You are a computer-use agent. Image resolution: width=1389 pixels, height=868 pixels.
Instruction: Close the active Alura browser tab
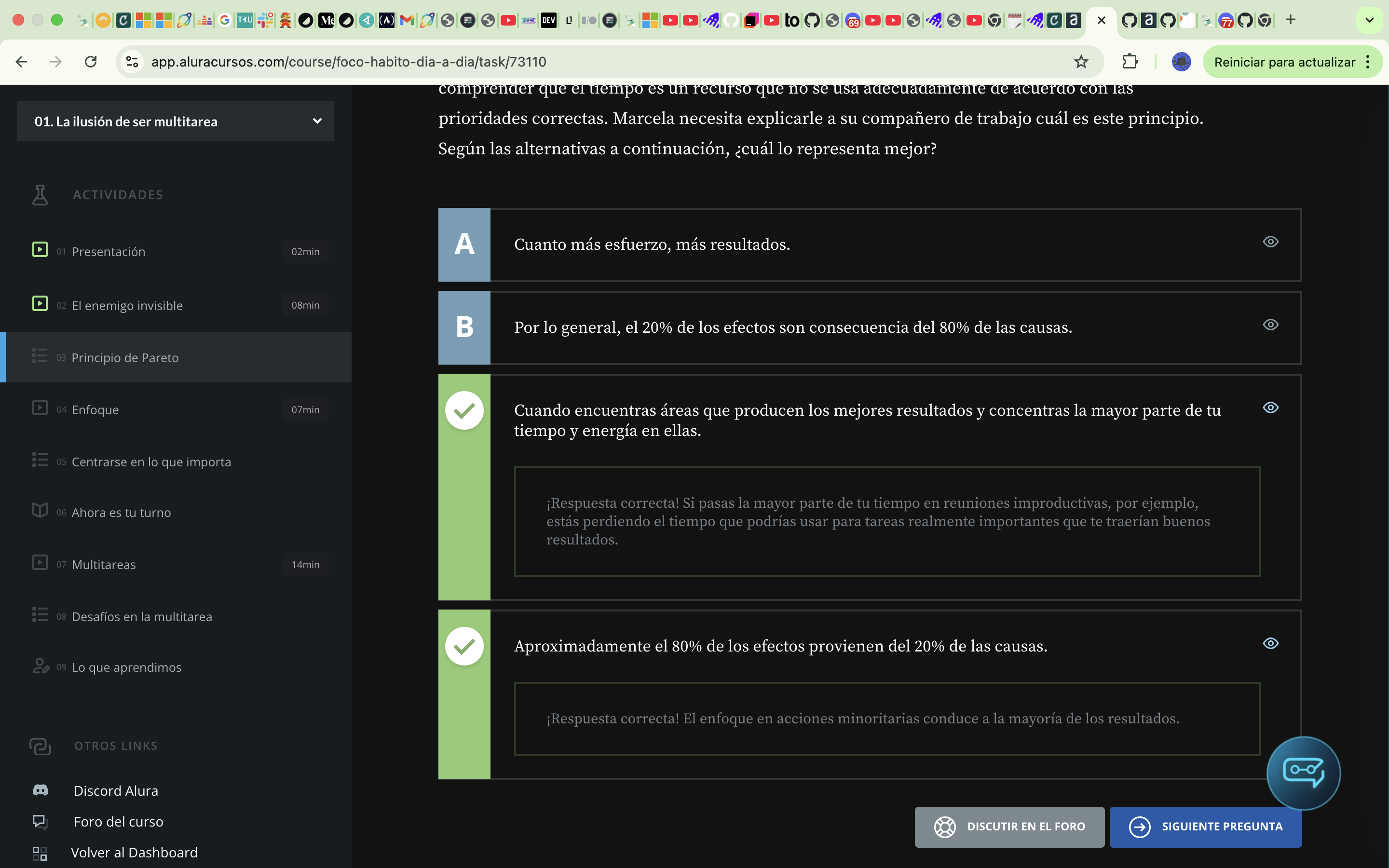pos(1101,21)
